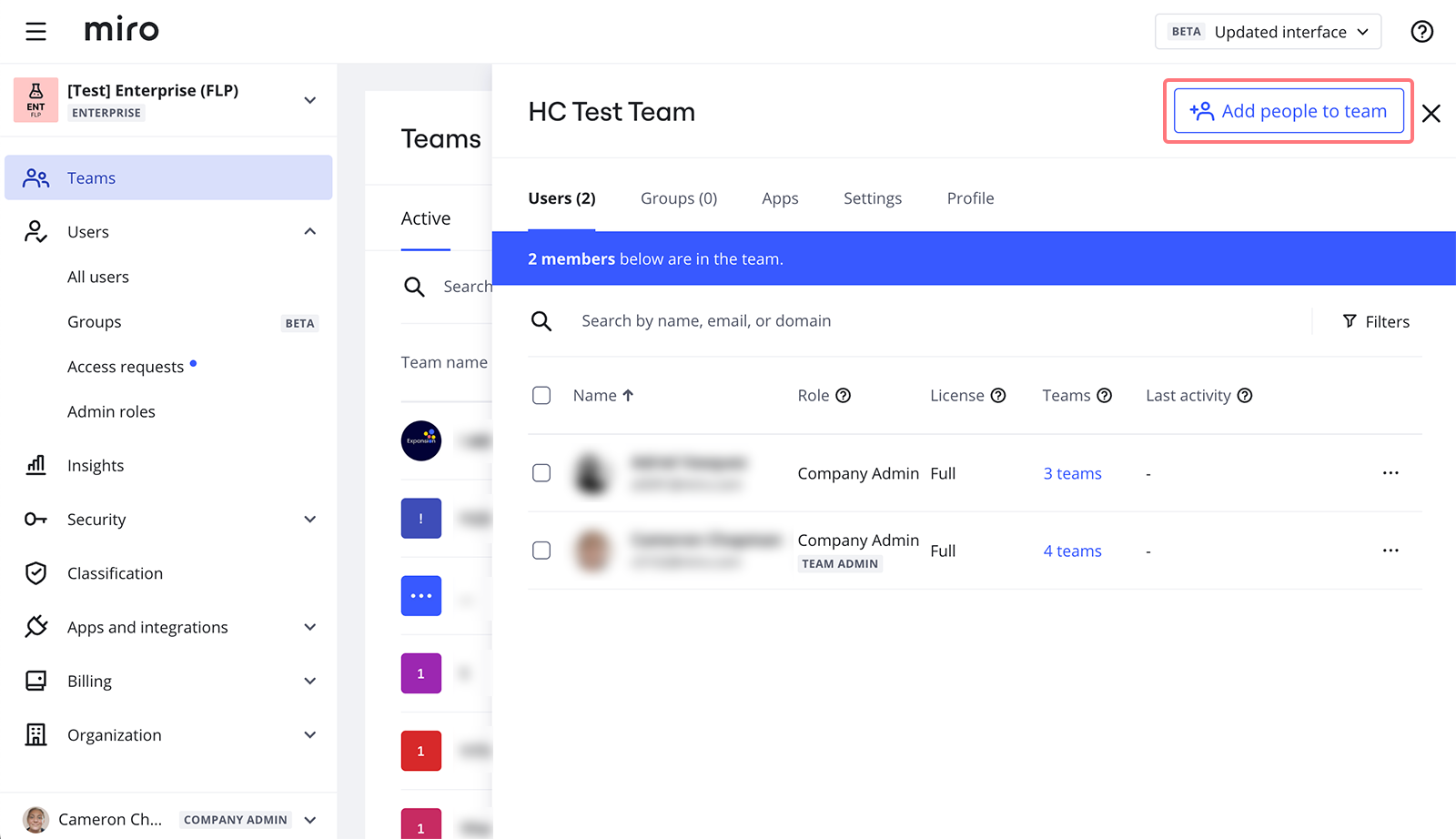Open the Updated interface dropdown
Screen dimensions: 1456x839
(x=1268, y=32)
